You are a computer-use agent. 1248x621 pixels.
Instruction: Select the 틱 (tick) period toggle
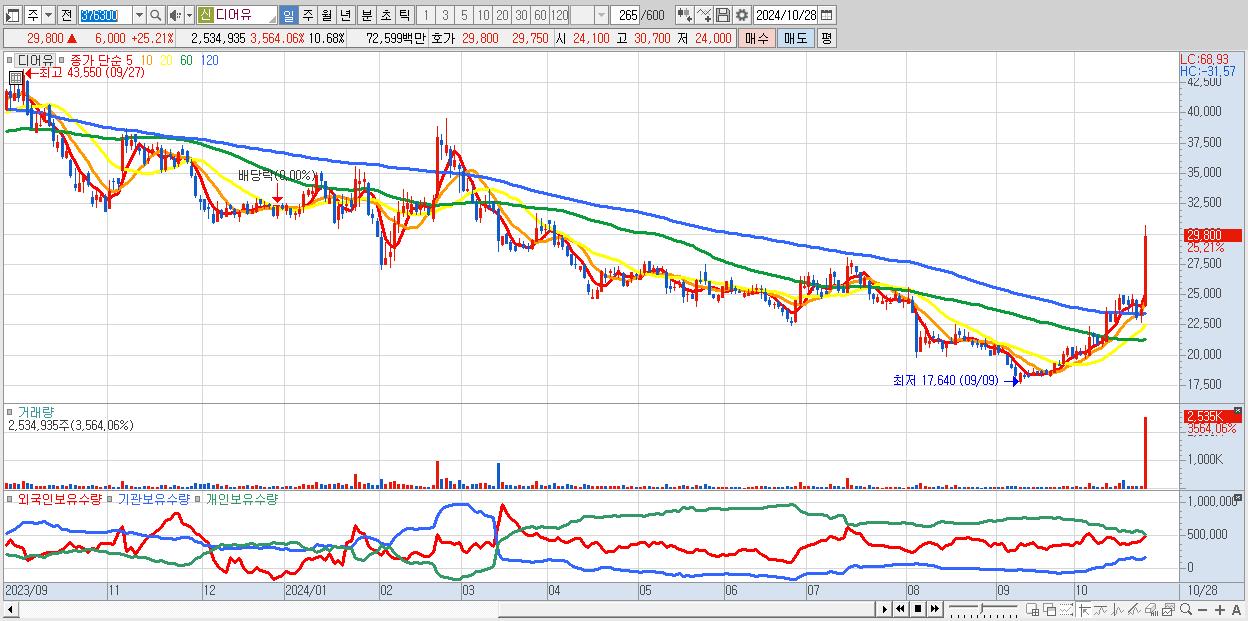pos(404,16)
